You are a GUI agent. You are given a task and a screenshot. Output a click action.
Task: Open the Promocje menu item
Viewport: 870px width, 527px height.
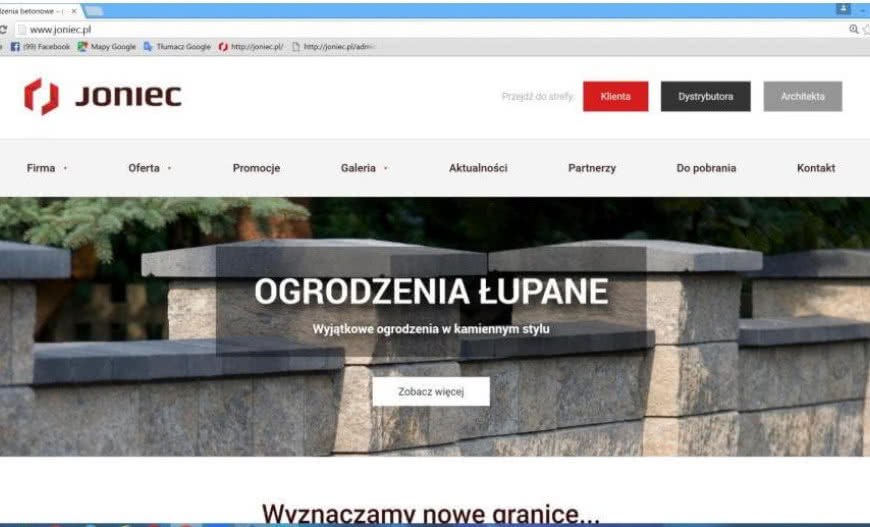point(256,168)
